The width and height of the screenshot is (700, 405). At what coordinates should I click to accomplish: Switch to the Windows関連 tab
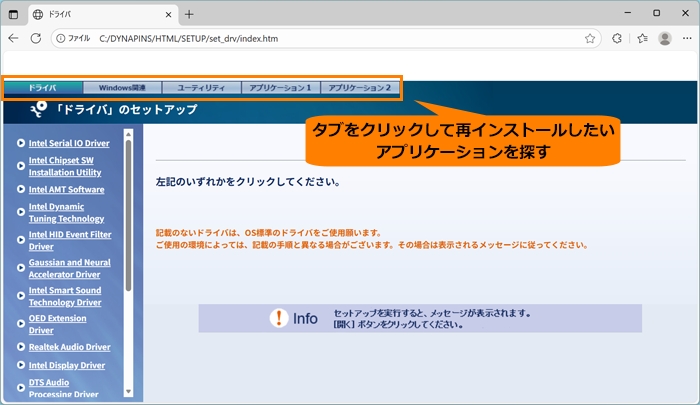point(122,88)
